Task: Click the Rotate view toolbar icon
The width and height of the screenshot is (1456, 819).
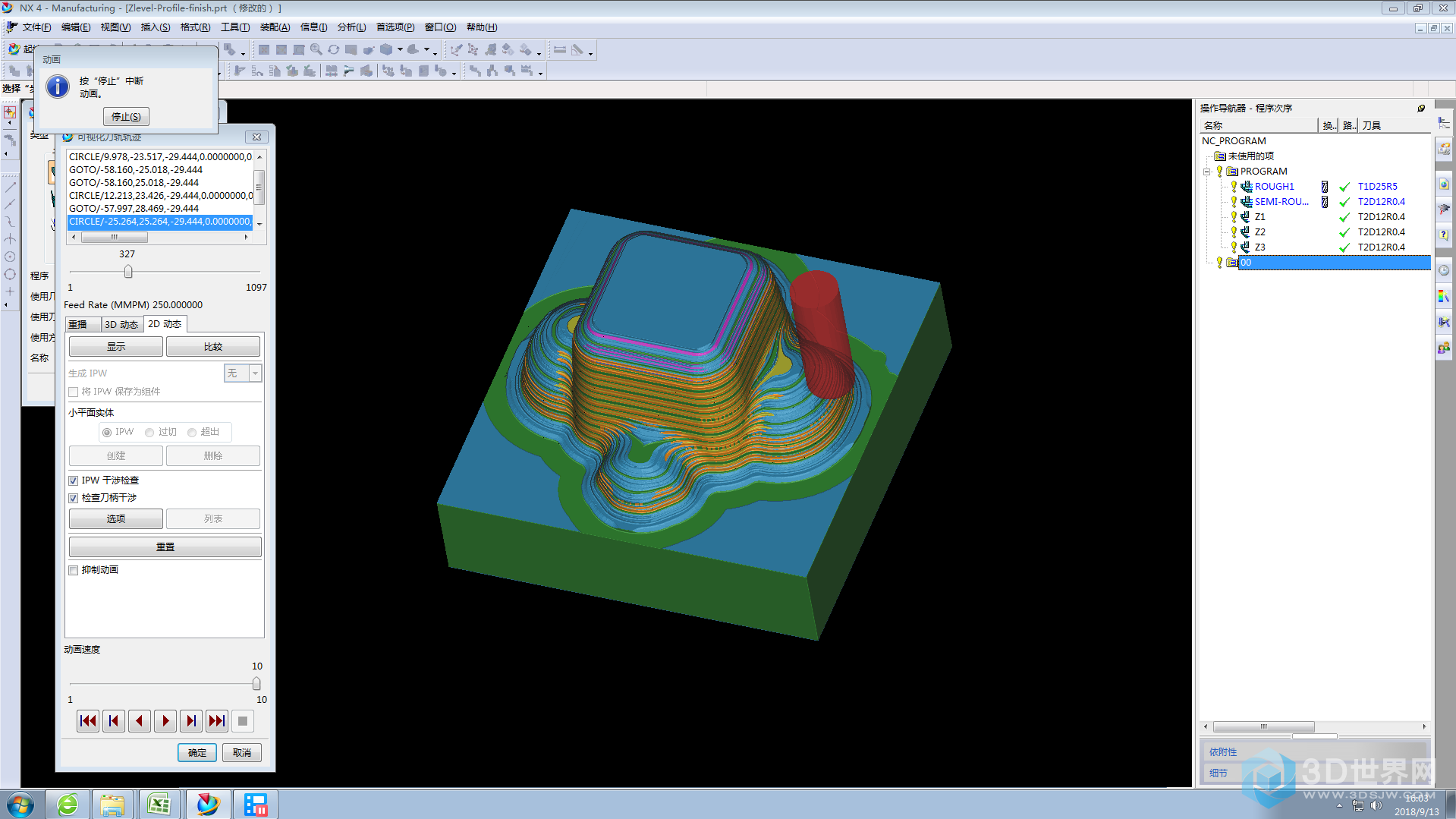Action: coord(333,49)
